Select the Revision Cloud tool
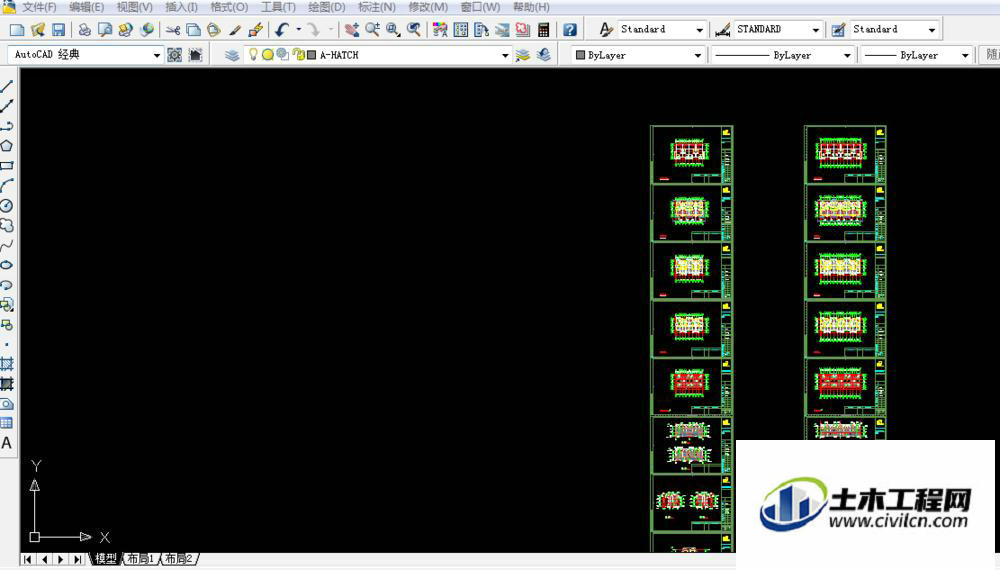 (6, 225)
